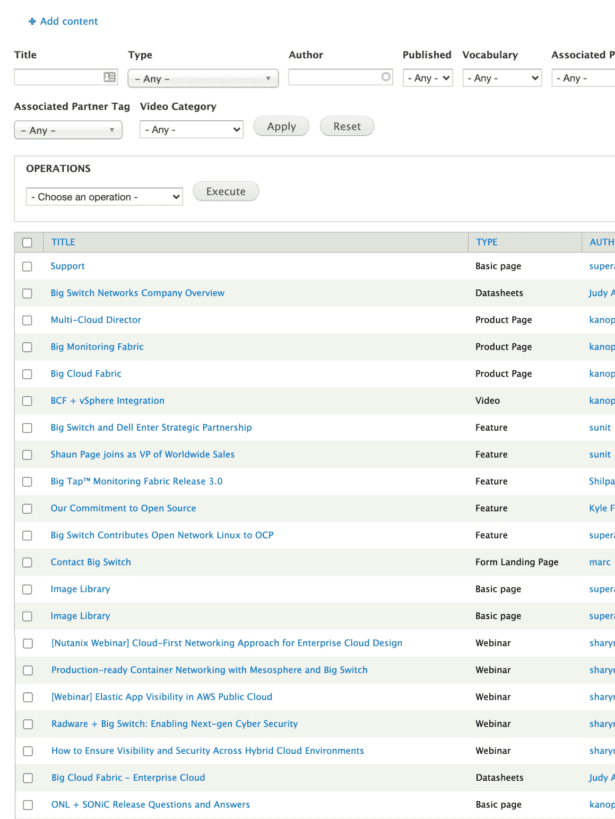Viewport: 615px width, 819px height.
Task: Click the Video type cell
Action: pyautogui.click(x=488, y=401)
